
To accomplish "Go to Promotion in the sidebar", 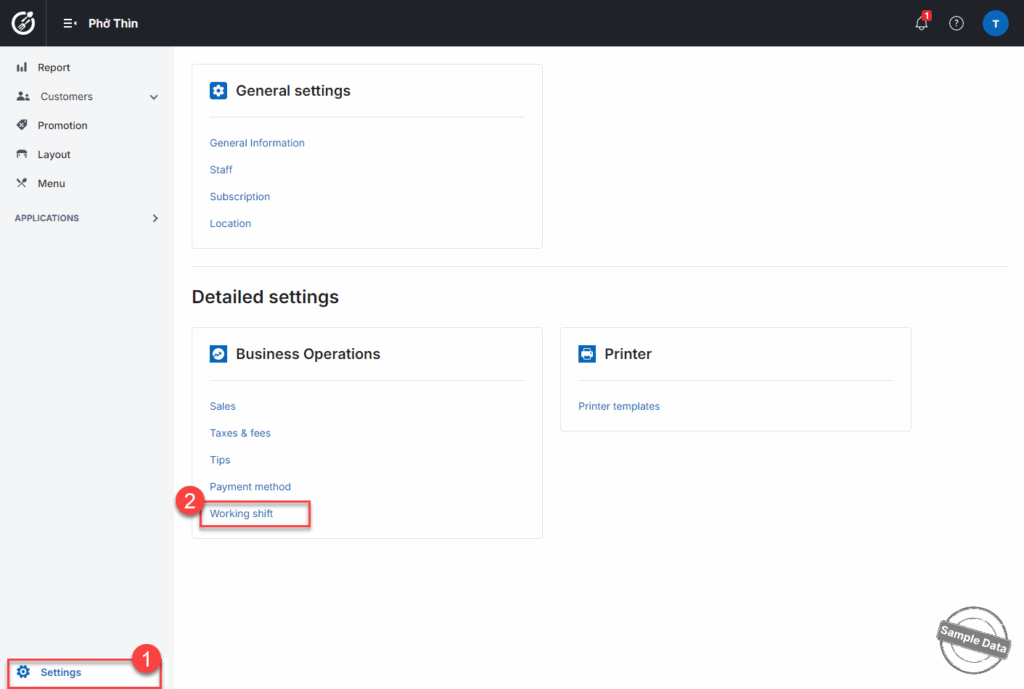I will [62, 126].
